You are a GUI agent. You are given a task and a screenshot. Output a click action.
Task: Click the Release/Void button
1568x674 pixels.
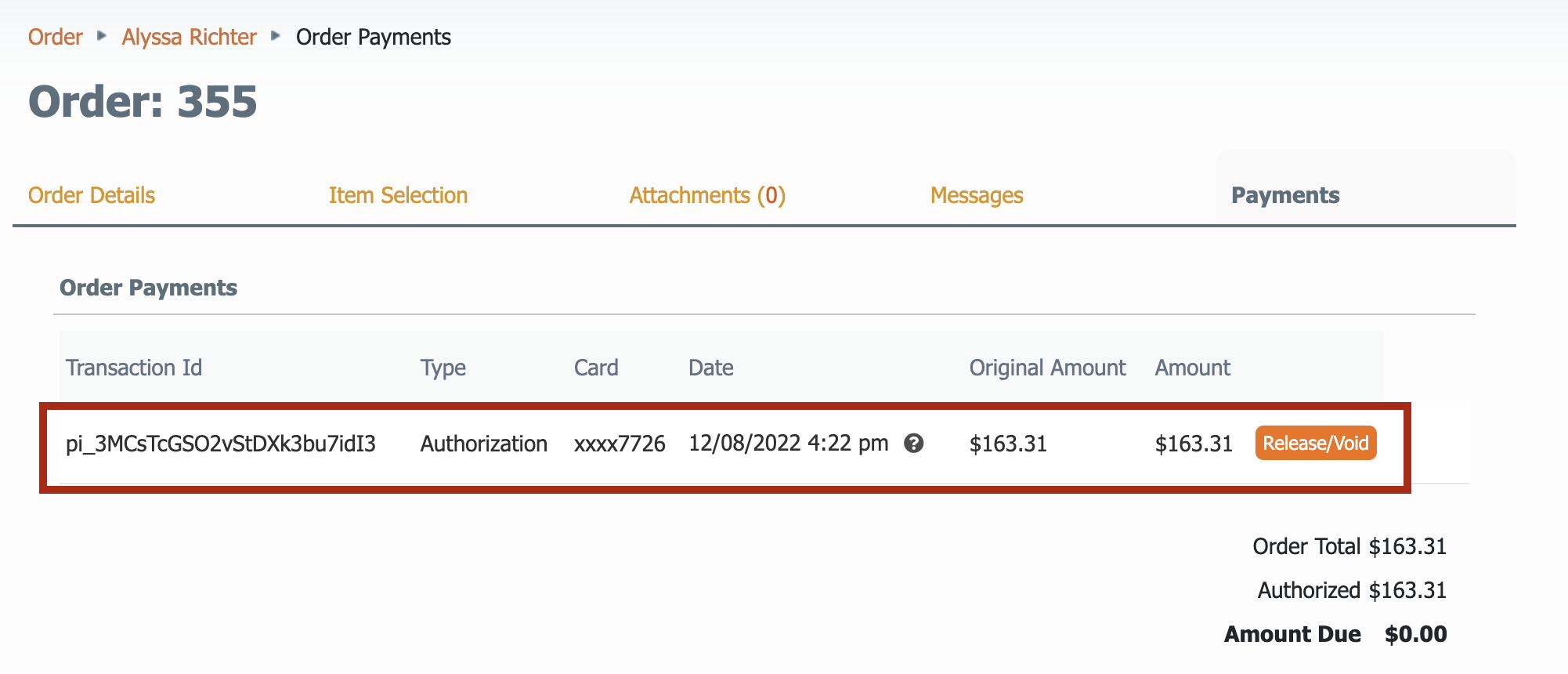(1315, 444)
